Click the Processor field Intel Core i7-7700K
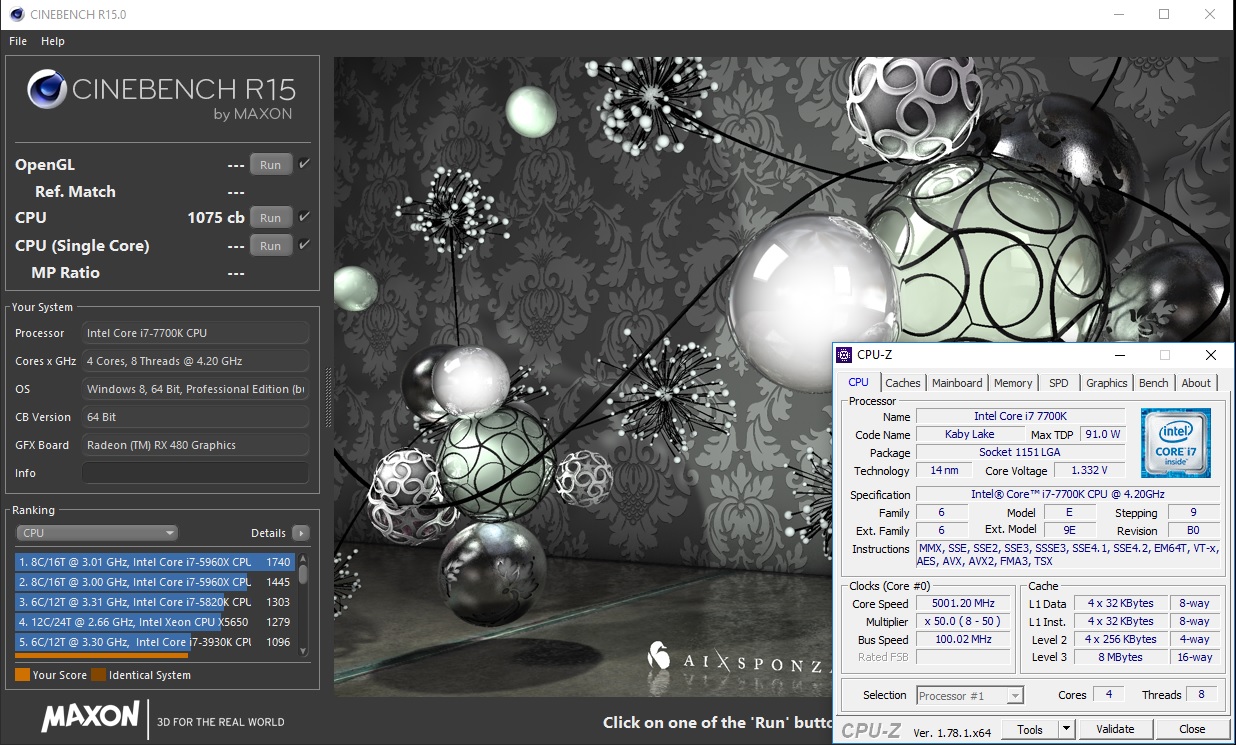The image size is (1236, 745). [x=195, y=333]
